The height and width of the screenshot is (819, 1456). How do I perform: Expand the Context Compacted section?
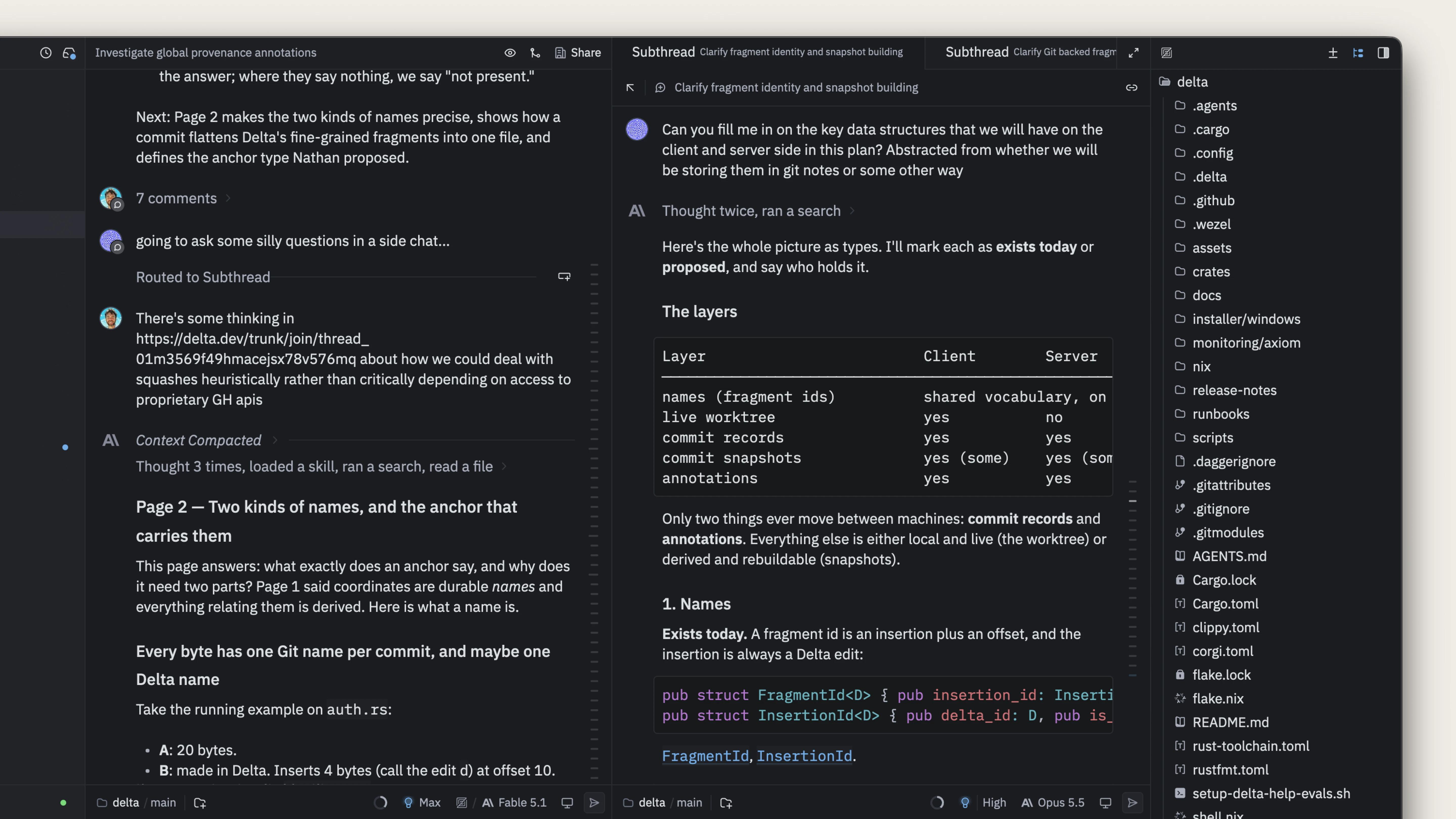click(x=206, y=440)
